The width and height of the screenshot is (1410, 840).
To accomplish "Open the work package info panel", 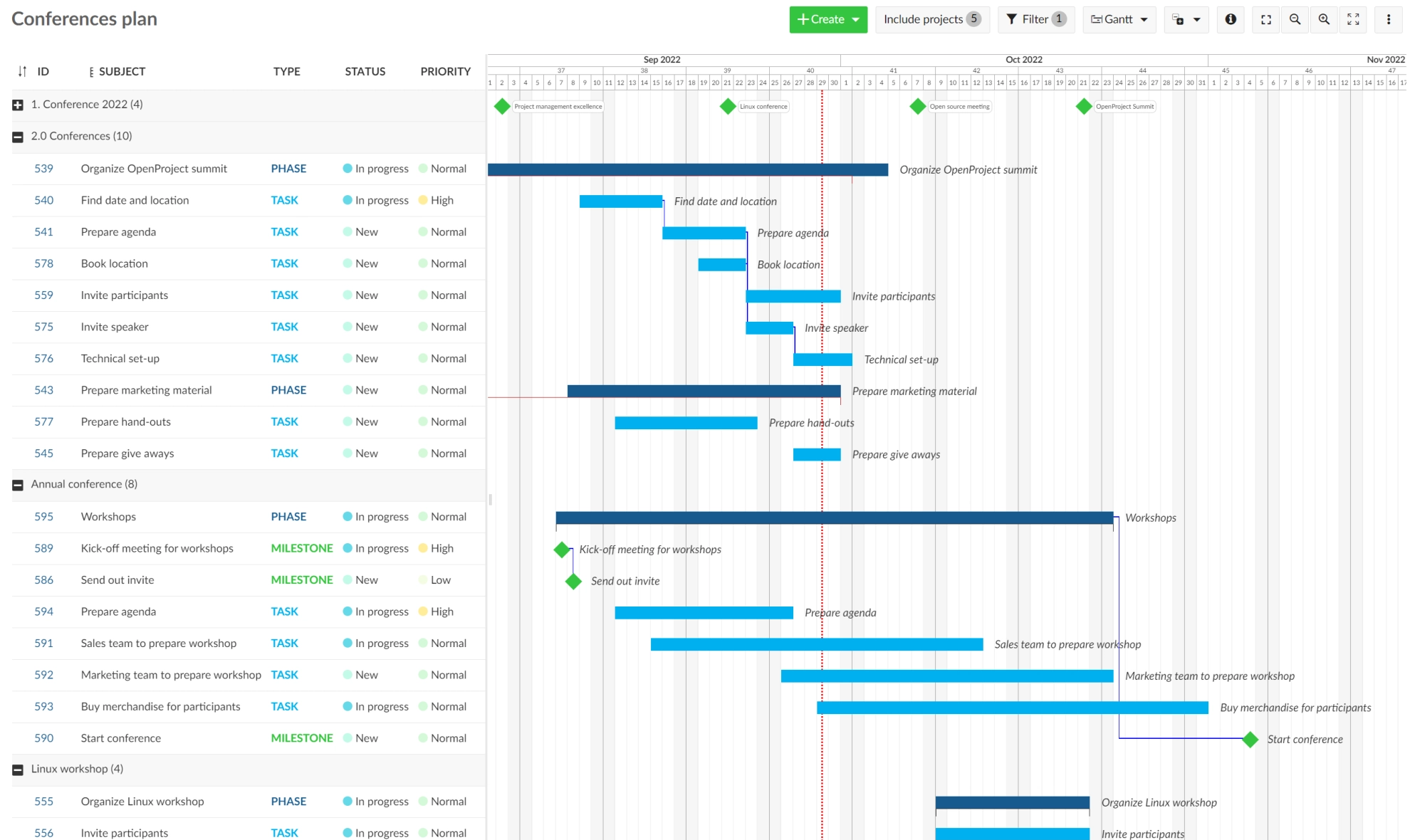I will point(1230,19).
